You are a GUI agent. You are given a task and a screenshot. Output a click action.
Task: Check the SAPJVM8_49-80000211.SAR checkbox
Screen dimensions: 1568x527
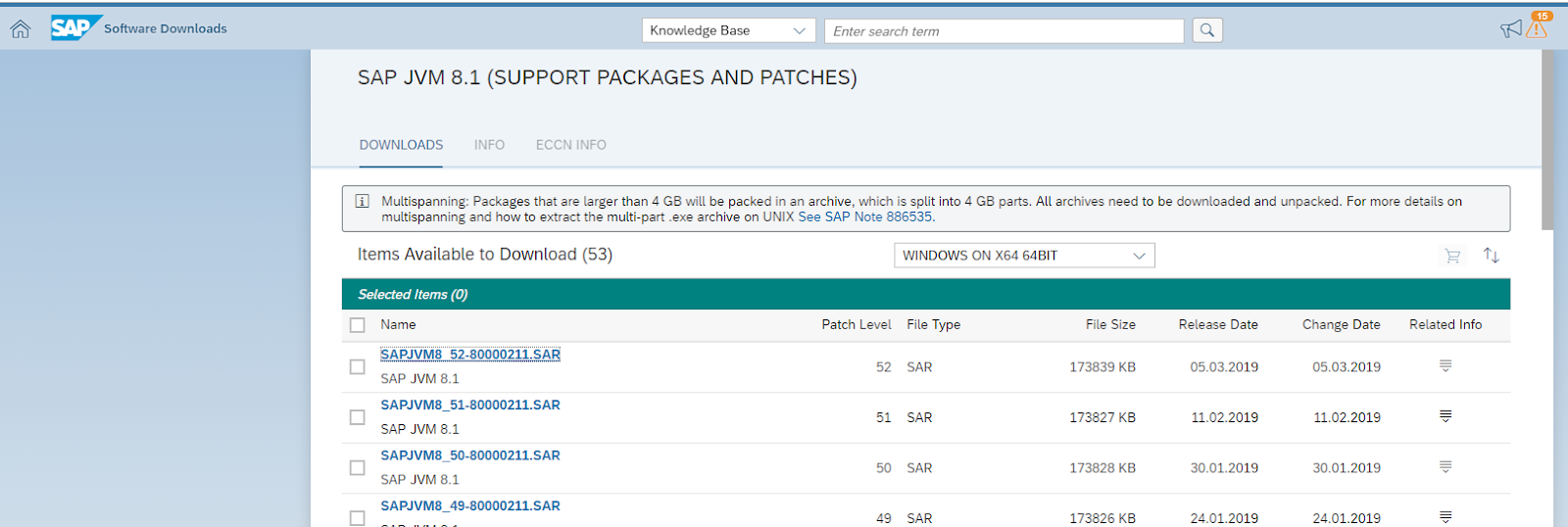coord(358,518)
